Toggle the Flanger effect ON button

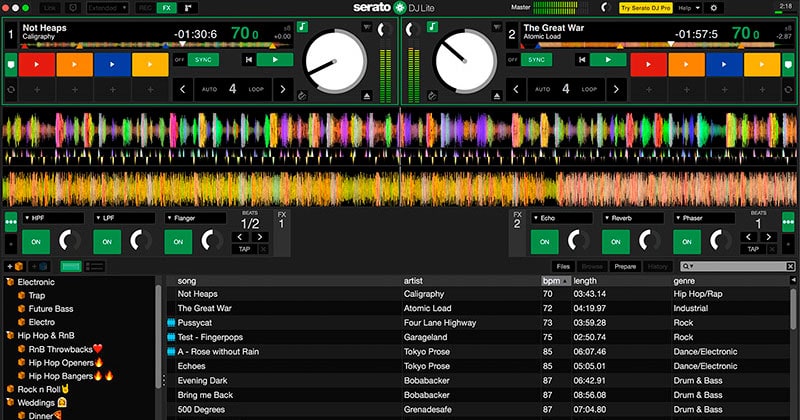[x=178, y=242]
